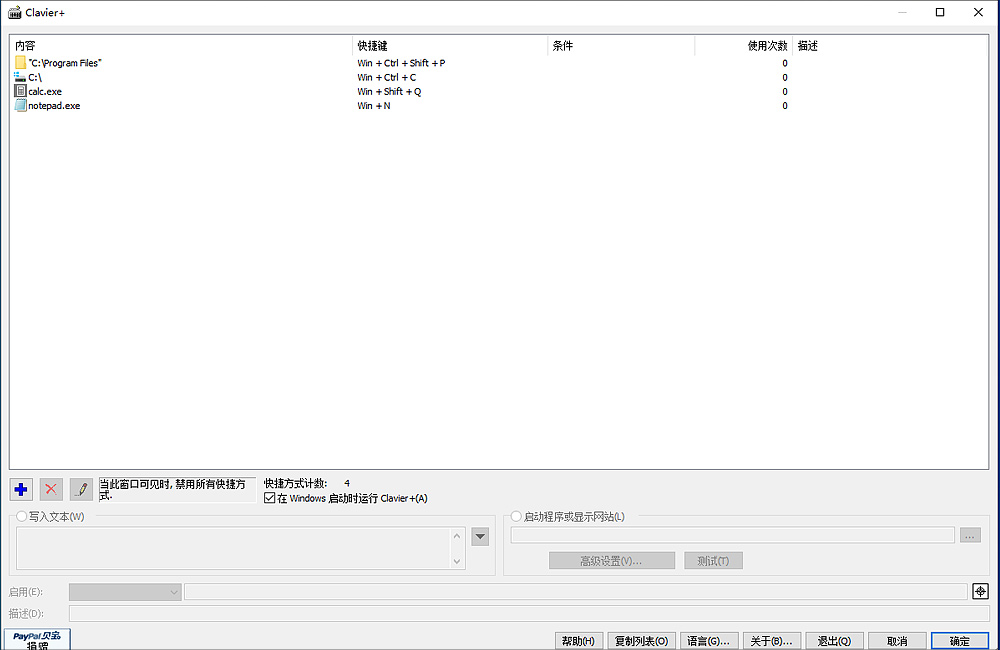Click the drive icon of the C:\ row
Image resolution: width=1000 pixels, height=650 pixels.
tap(20, 77)
